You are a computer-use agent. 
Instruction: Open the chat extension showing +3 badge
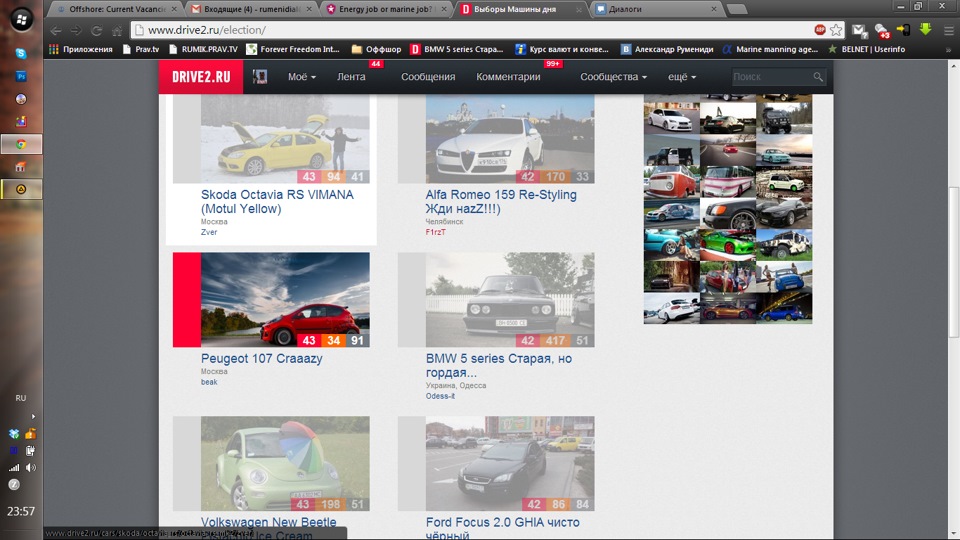coord(882,30)
